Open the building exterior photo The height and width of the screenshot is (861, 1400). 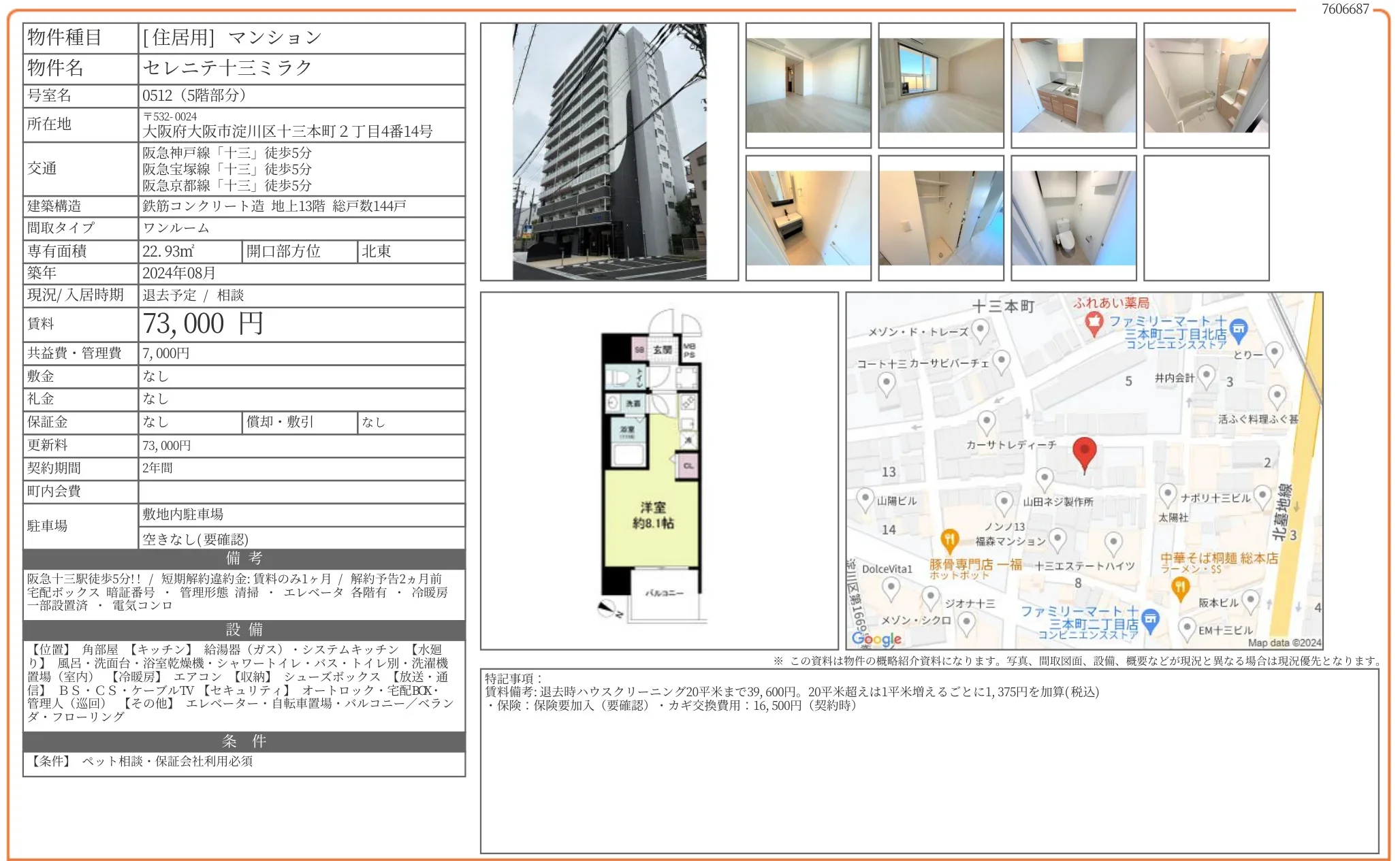(x=609, y=152)
